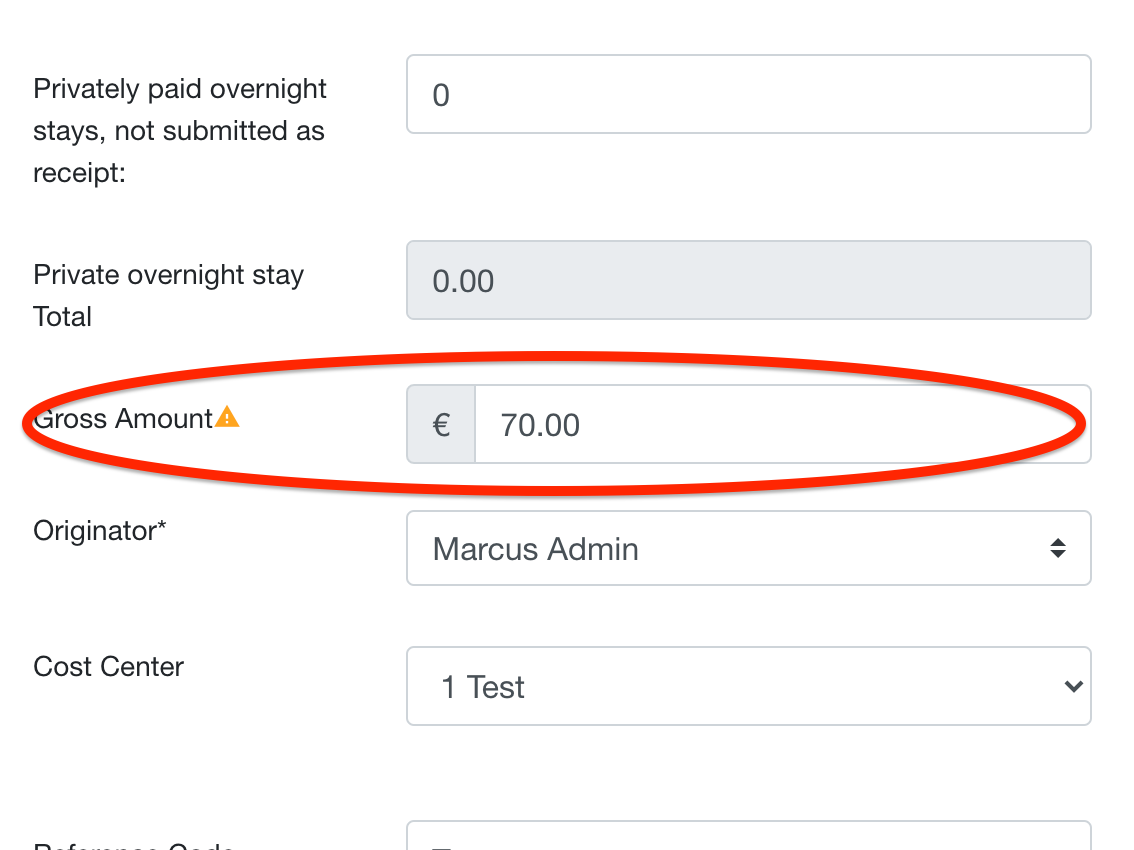Click the Cost Center label
The height and width of the screenshot is (850, 1134).
(x=108, y=666)
